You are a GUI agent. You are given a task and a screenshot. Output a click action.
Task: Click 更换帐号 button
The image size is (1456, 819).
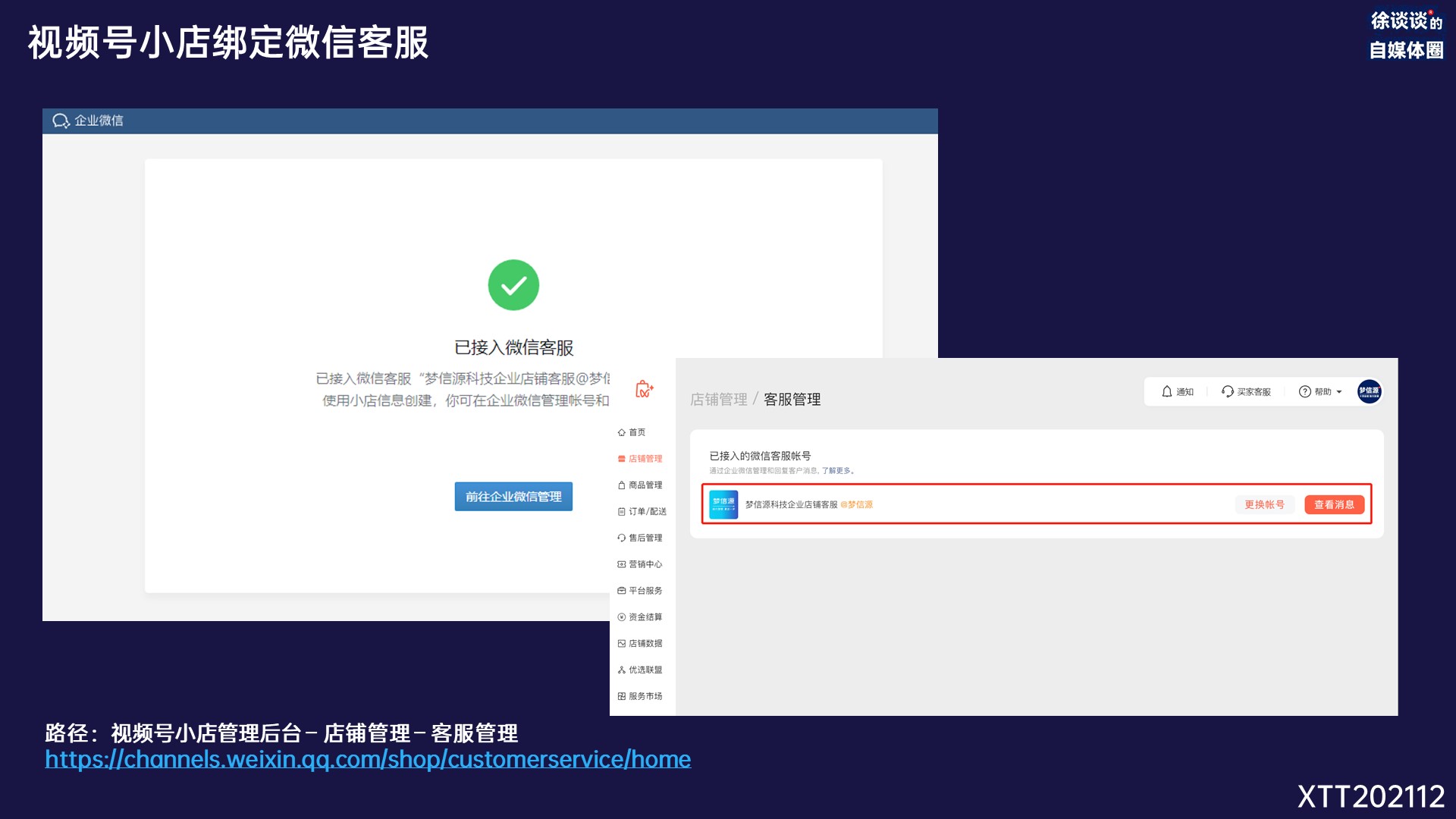click(1264, 504)
